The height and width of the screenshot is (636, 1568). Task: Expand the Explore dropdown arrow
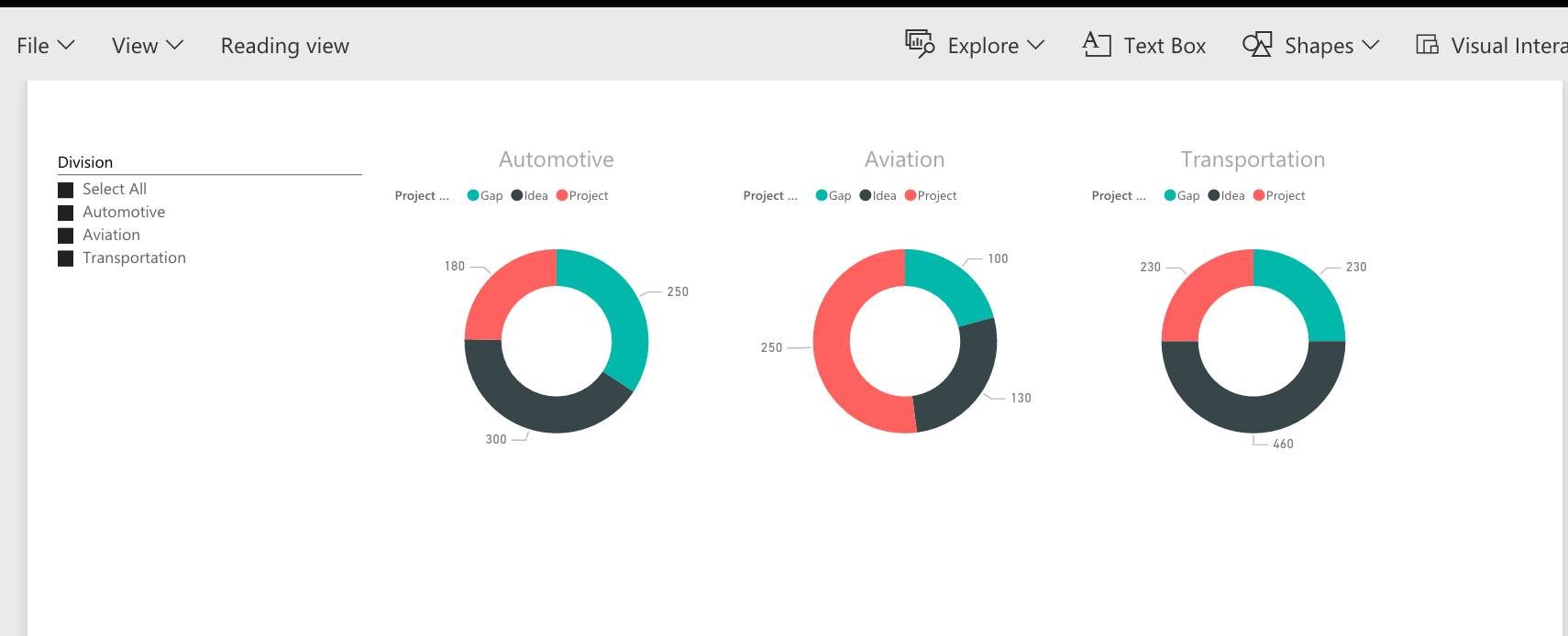[1036, 45]
